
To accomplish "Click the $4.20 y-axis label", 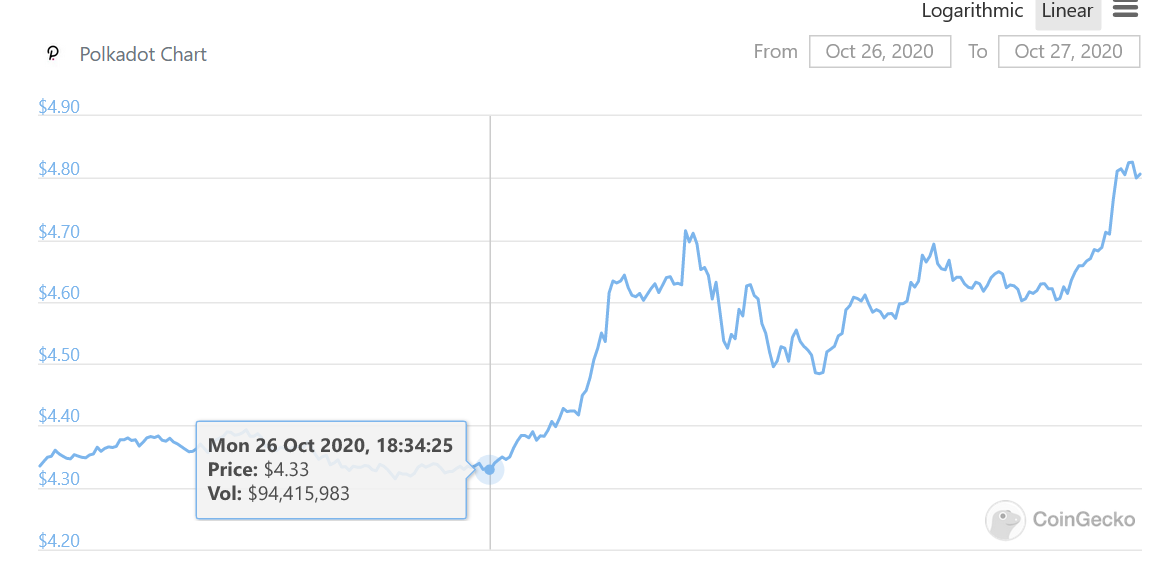I will click(59, 541).
